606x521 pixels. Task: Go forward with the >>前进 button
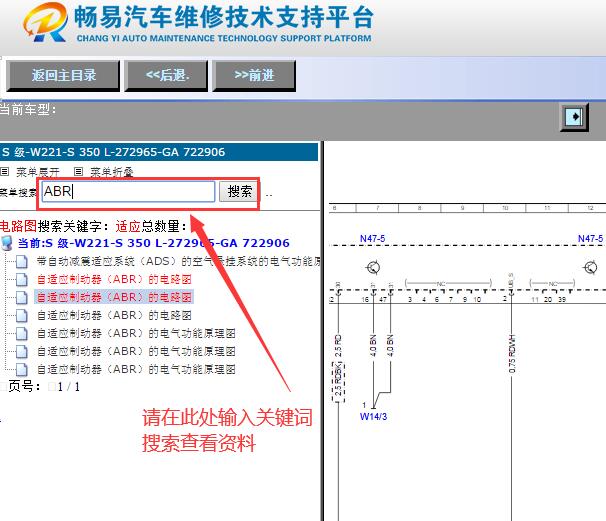click(254, 75)
